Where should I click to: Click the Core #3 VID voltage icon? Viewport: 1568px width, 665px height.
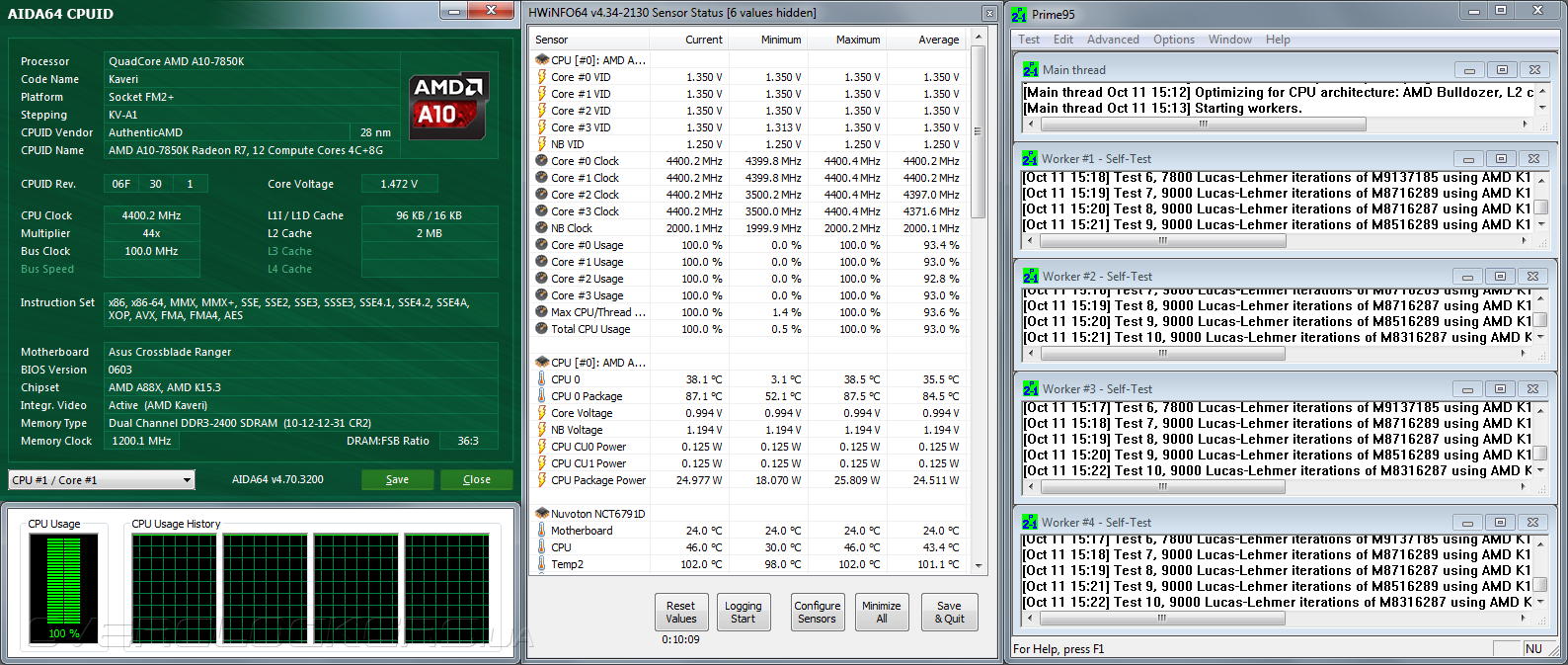click(x=541, y=127)
